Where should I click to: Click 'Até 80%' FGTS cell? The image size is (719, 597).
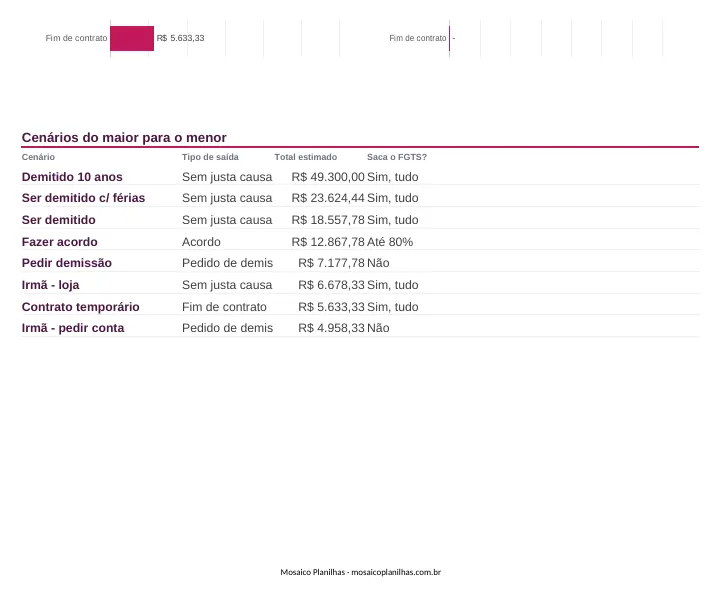pos(390,242)
